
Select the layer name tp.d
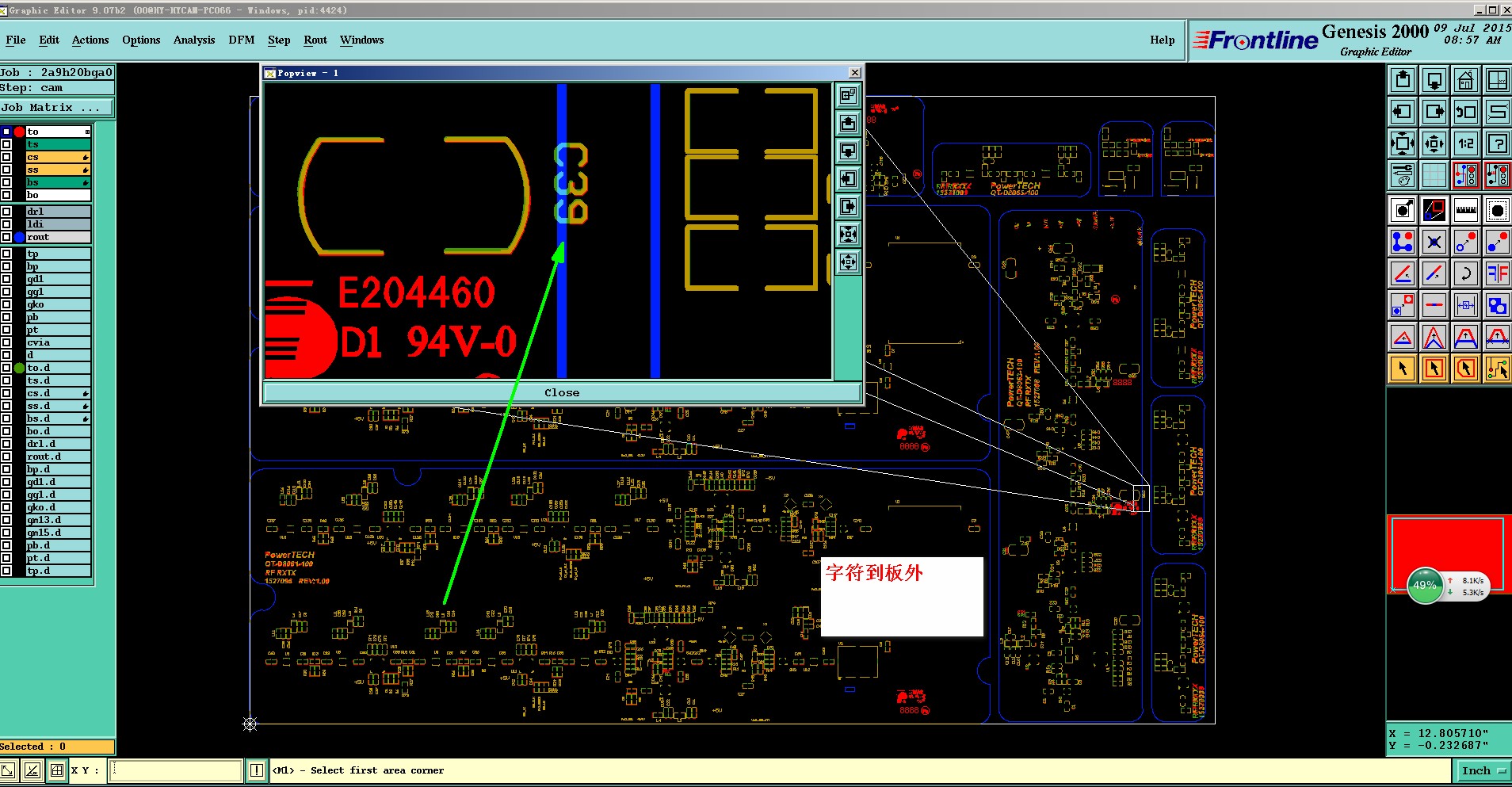(59, 571)
